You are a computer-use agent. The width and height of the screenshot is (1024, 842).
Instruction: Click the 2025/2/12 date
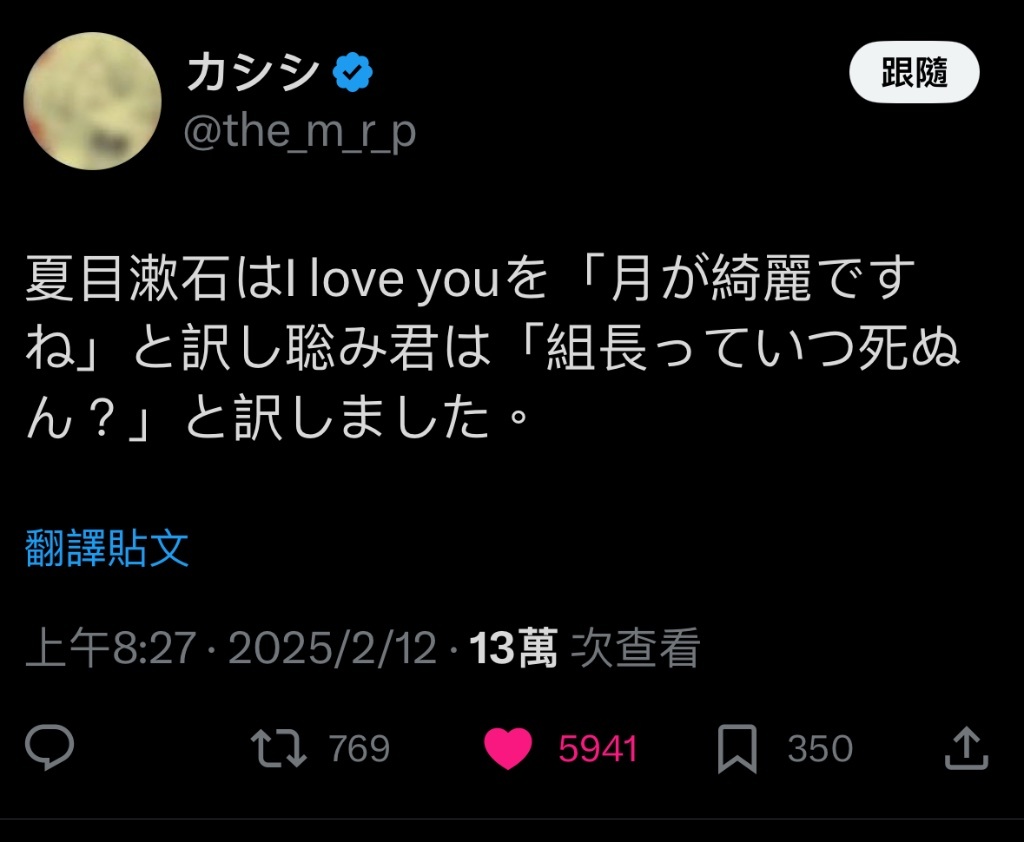point(332,648)
